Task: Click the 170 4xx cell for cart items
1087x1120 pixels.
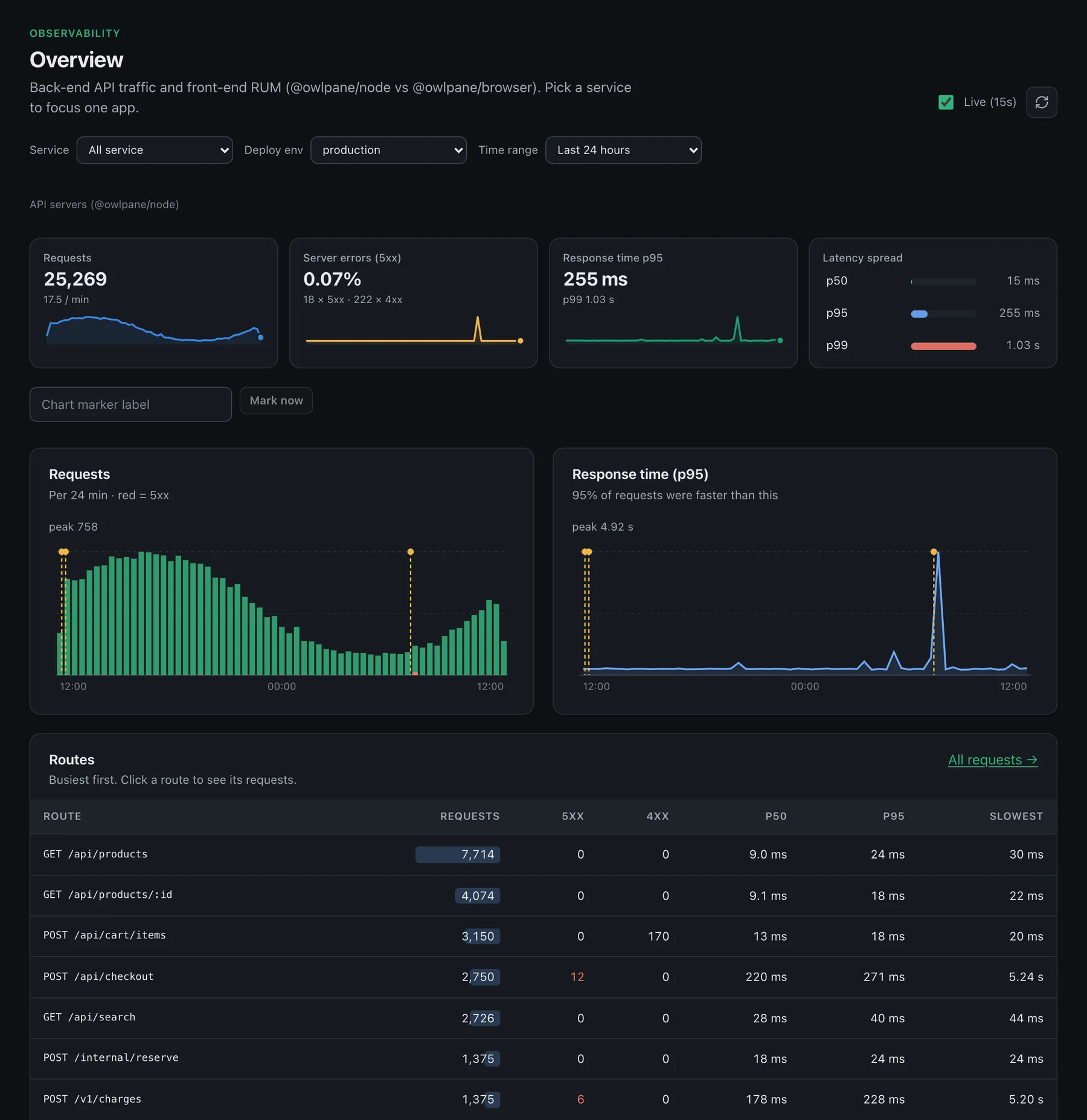Action: (x=658, y=936)
